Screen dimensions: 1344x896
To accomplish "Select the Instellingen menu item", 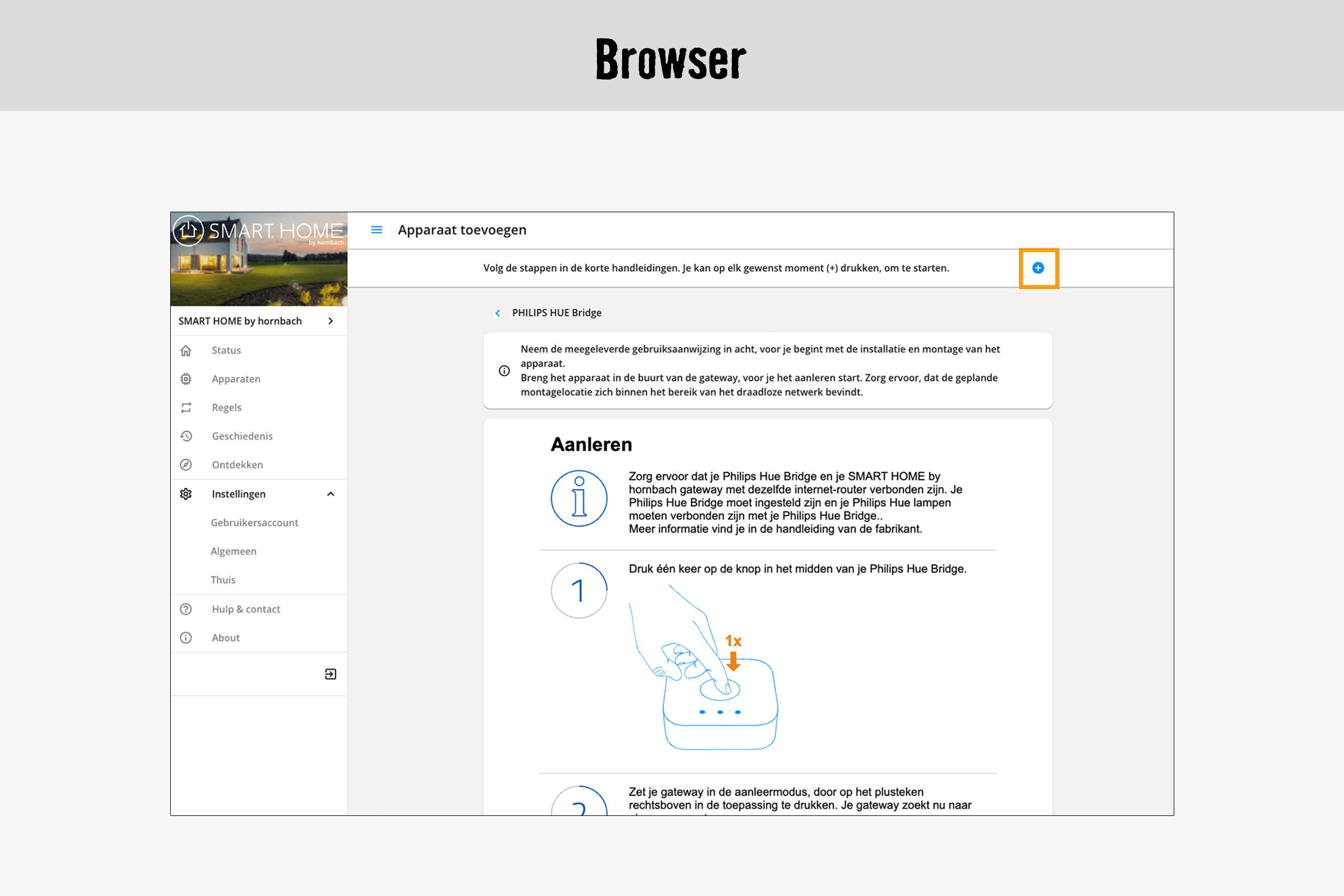I will [x=259, y=494].
